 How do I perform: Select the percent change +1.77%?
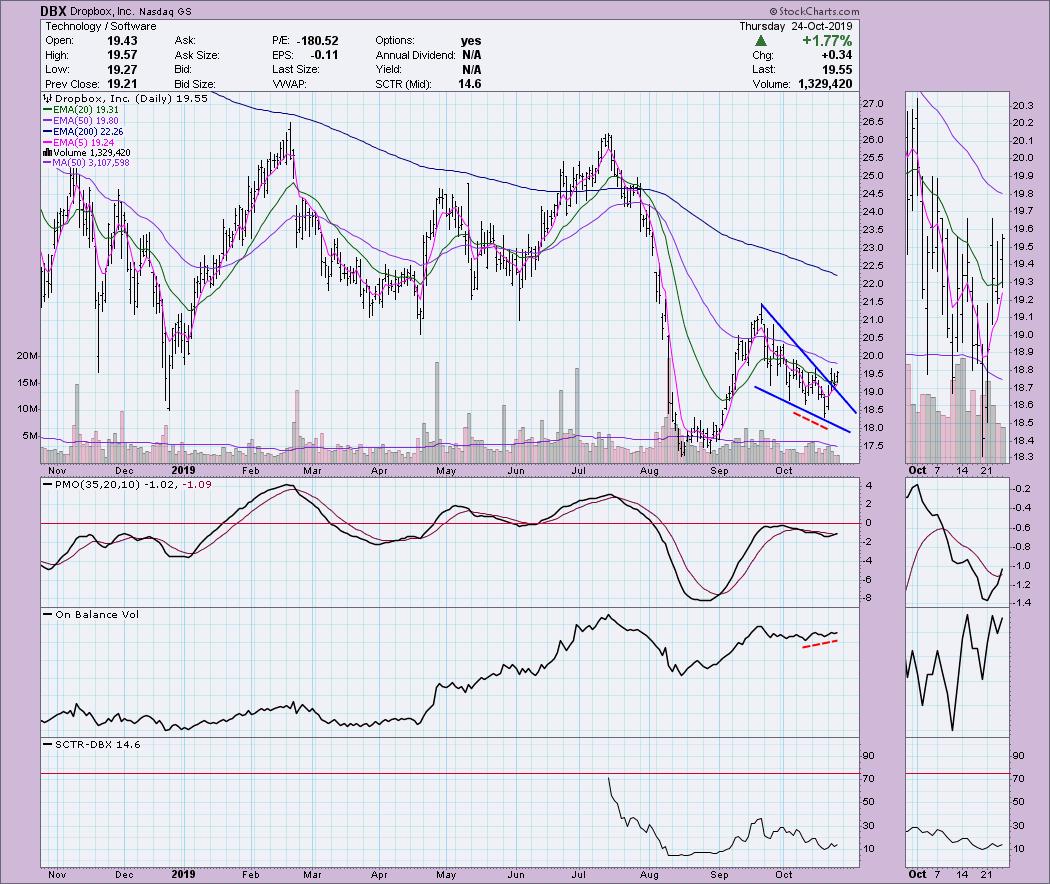point(827,41)
